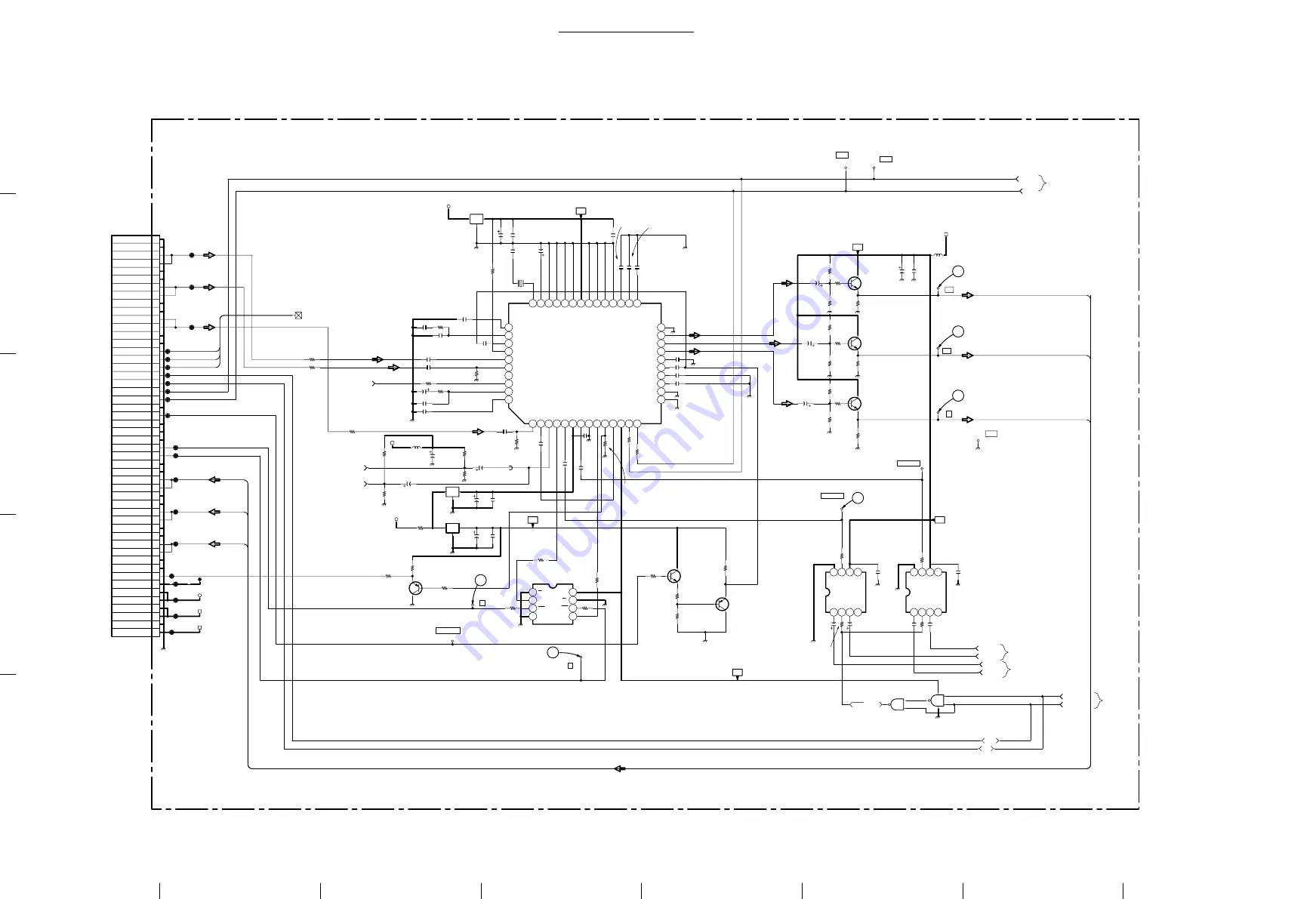Screen dimensions: 1316x899
Task: Select the large central IC chip outline
Action: coord(585,363)
